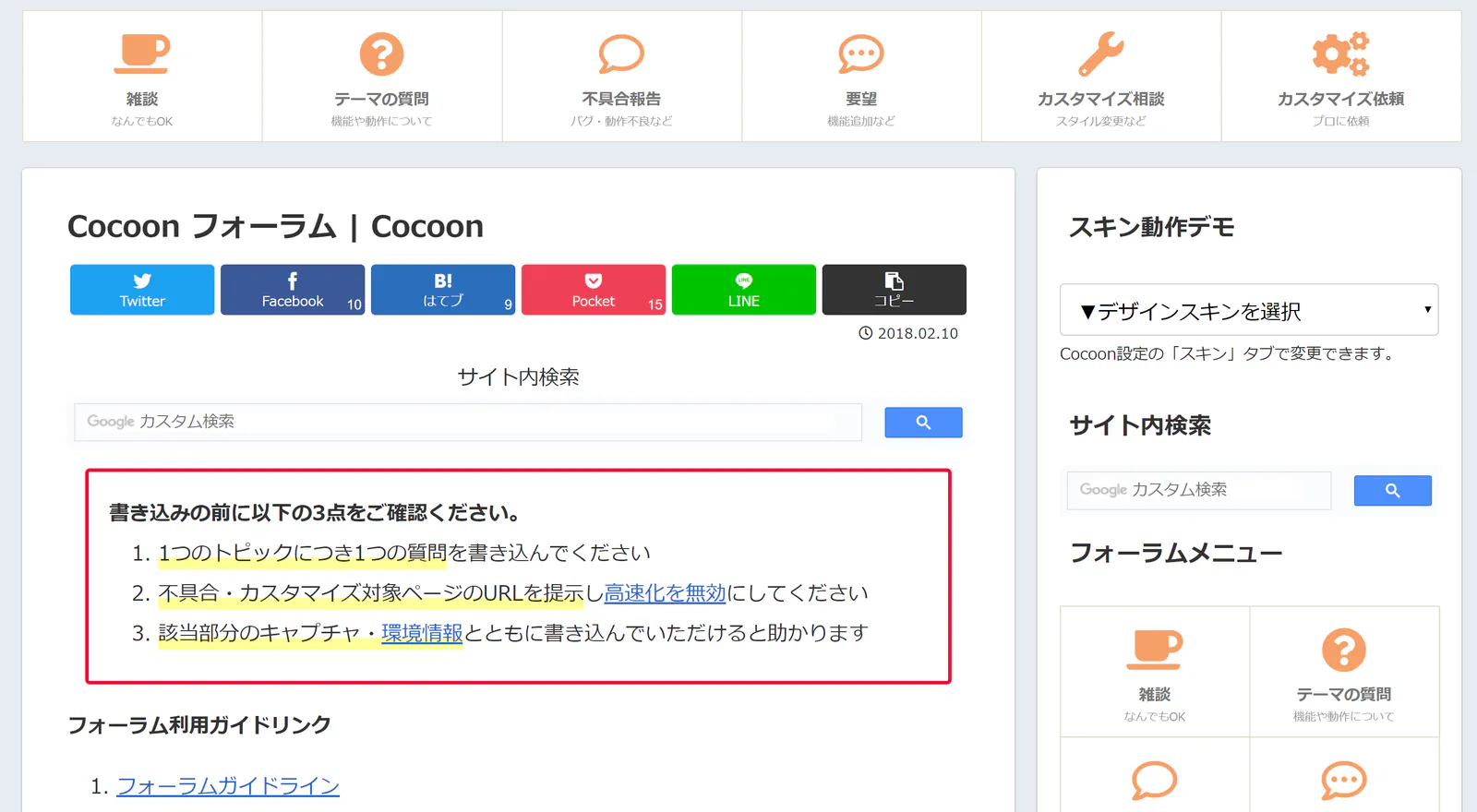The image size is (1477, 812).
Task: Click the スキン動作デモ sidebar heading
Action: click(1151, 227)
